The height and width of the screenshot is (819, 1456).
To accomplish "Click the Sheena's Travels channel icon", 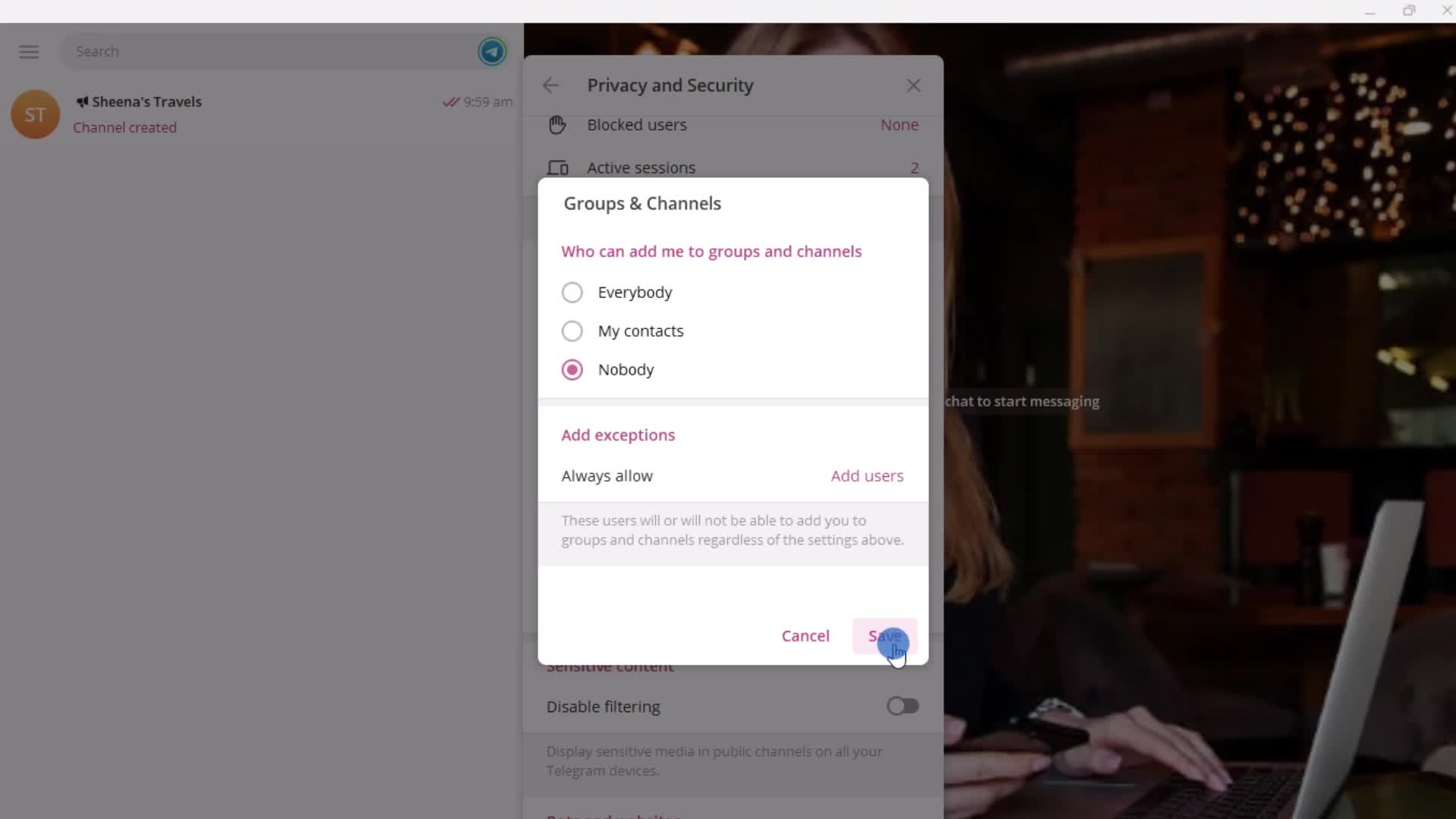I will point(34,114).
